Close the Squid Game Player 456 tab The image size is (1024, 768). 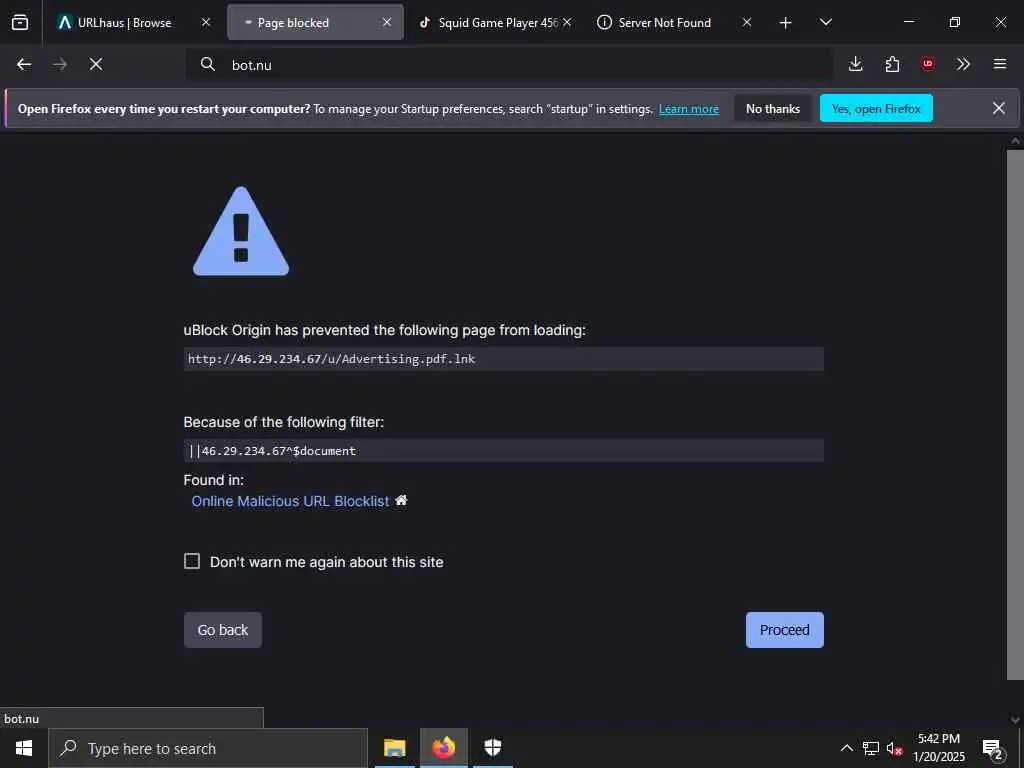[567, 22]
